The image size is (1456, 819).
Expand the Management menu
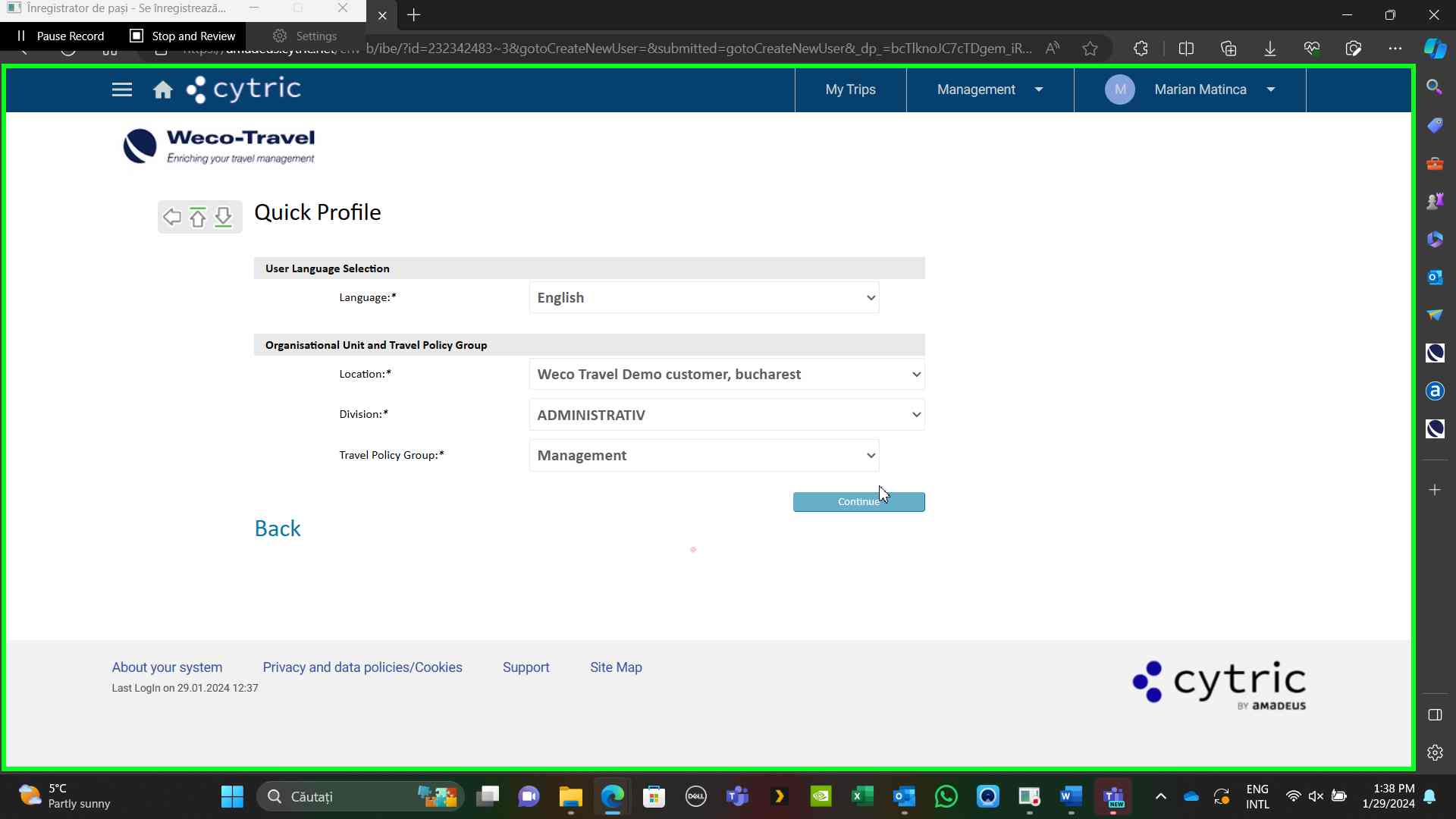pyautogui.click(x=989, y=89)
